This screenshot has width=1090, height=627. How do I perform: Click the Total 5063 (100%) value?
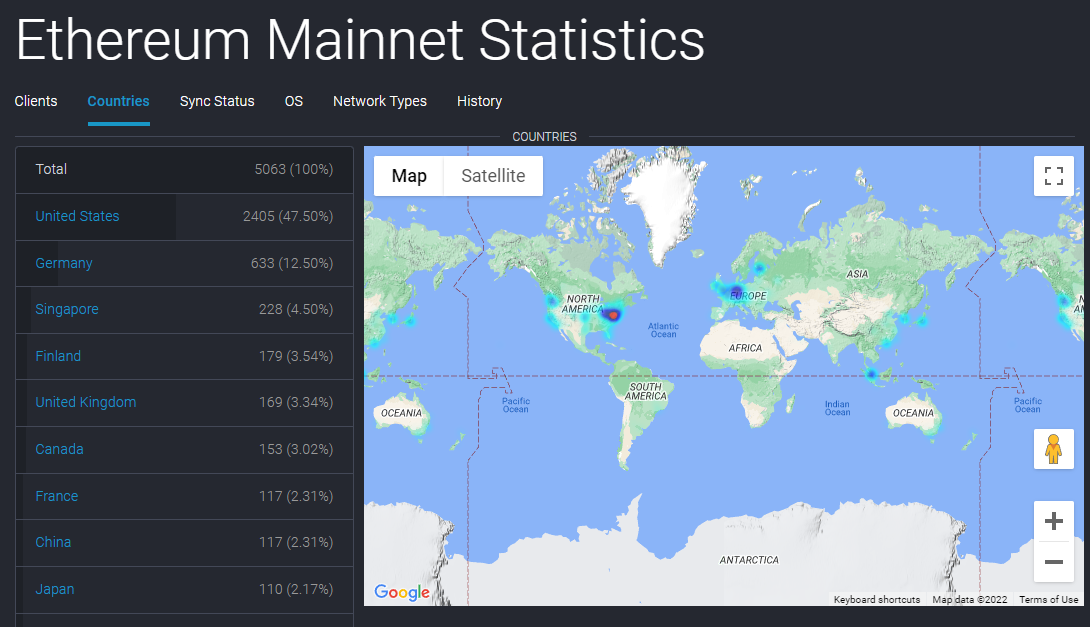pos(294,169)
